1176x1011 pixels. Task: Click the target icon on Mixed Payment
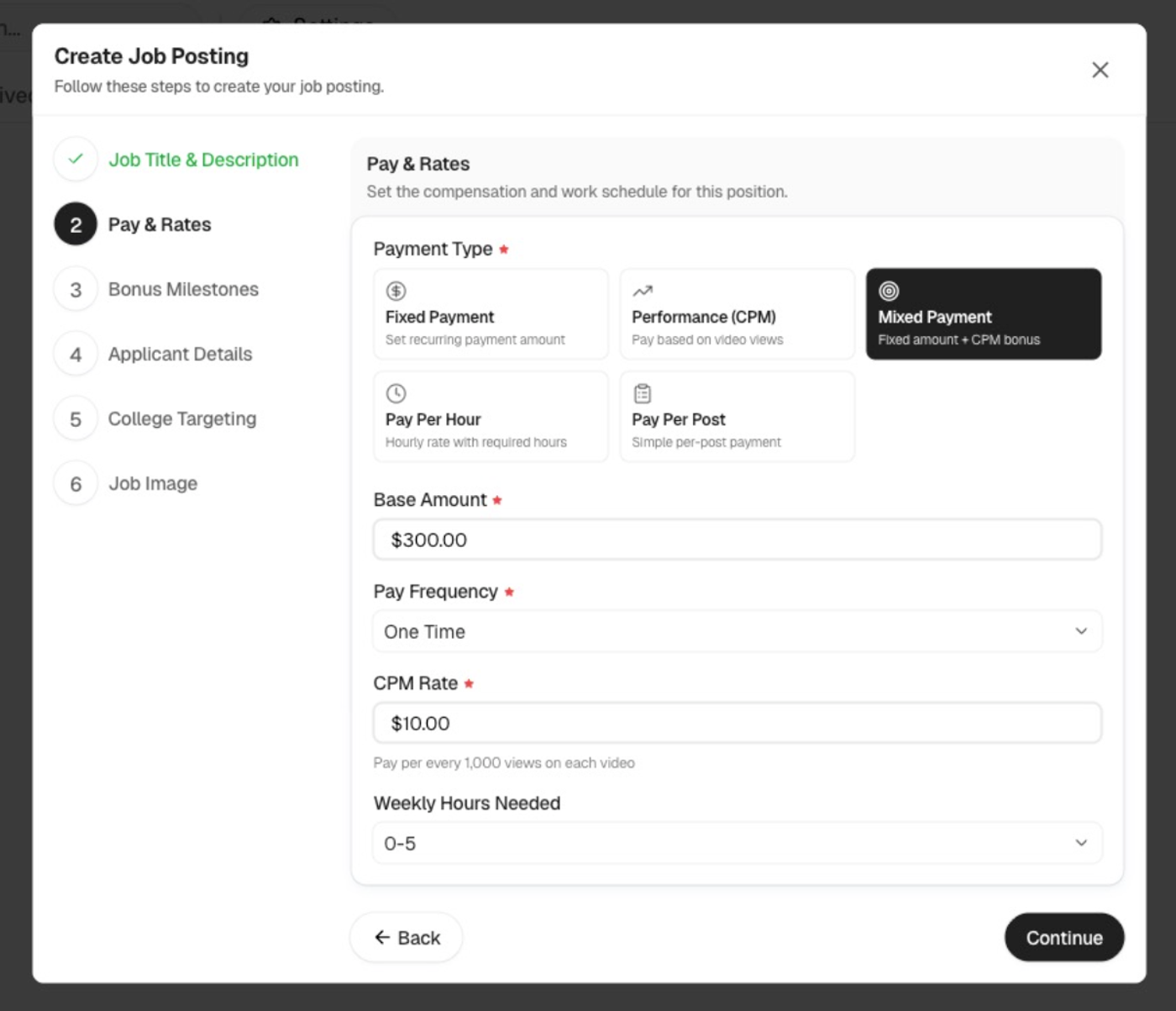[888, 291]
